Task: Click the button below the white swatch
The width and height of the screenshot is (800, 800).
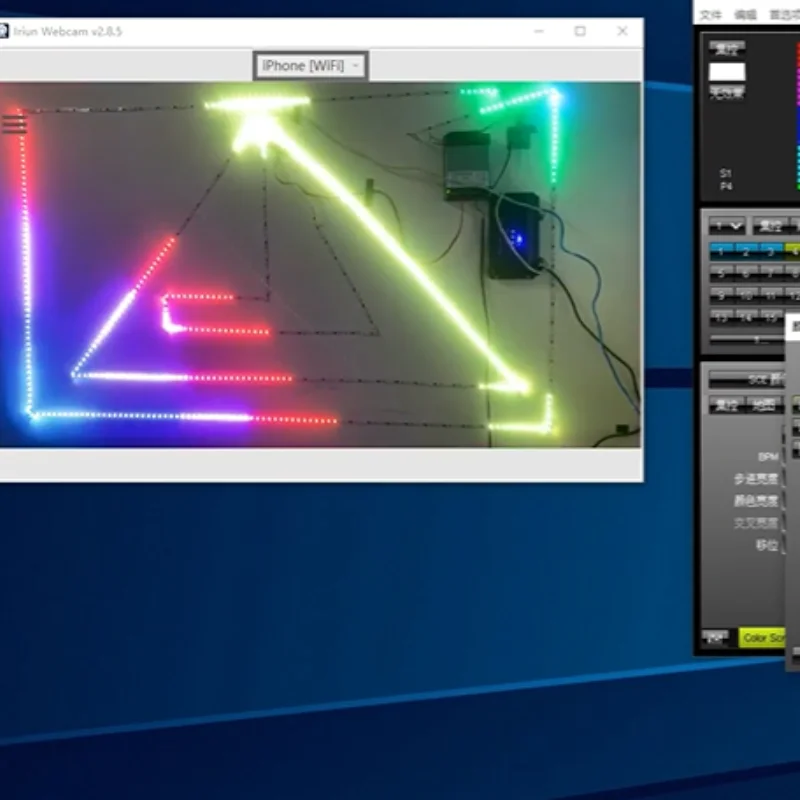Action: click(727, 92)
